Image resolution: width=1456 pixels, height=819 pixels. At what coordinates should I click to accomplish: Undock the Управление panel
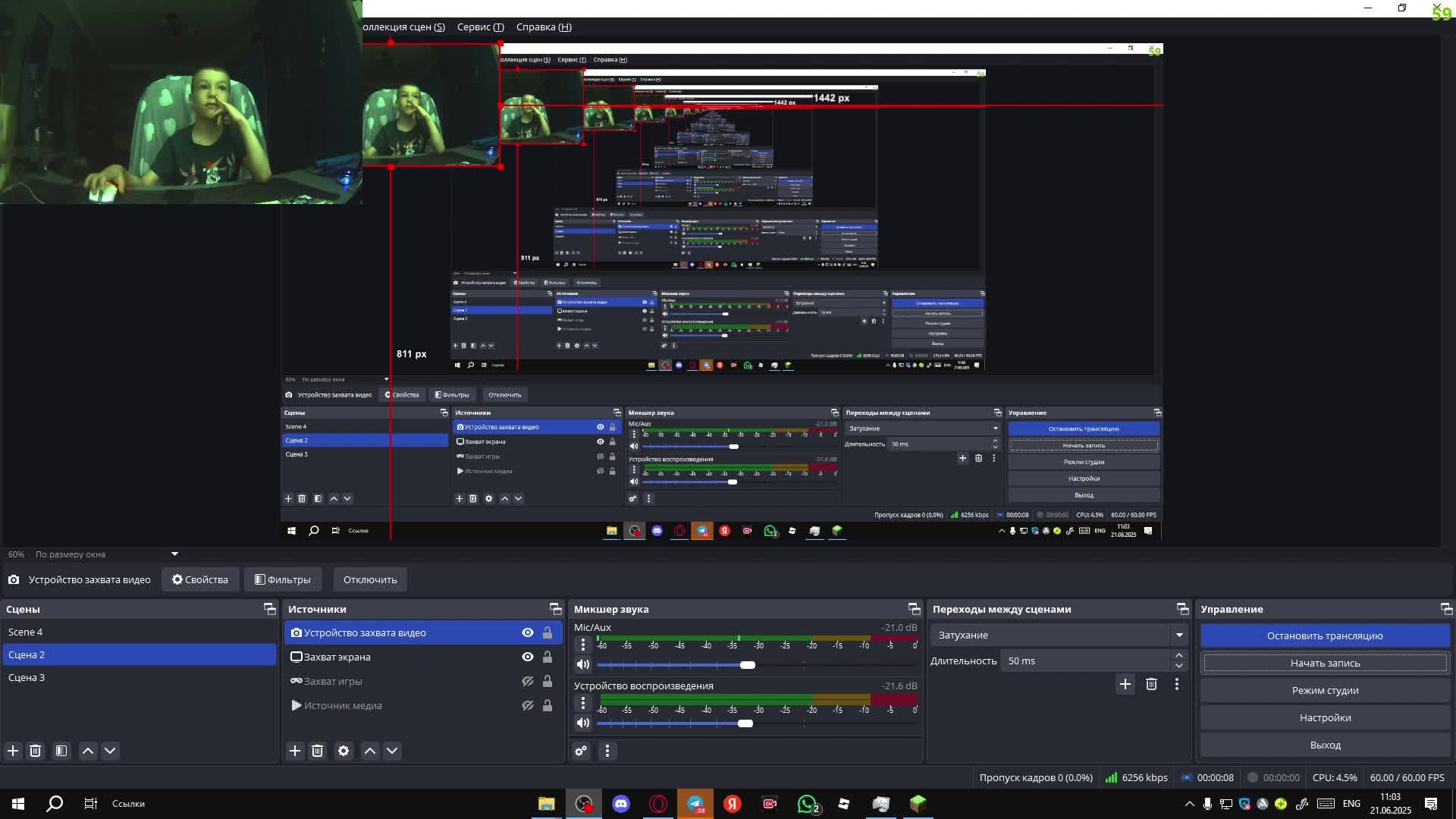[1446, 609]
